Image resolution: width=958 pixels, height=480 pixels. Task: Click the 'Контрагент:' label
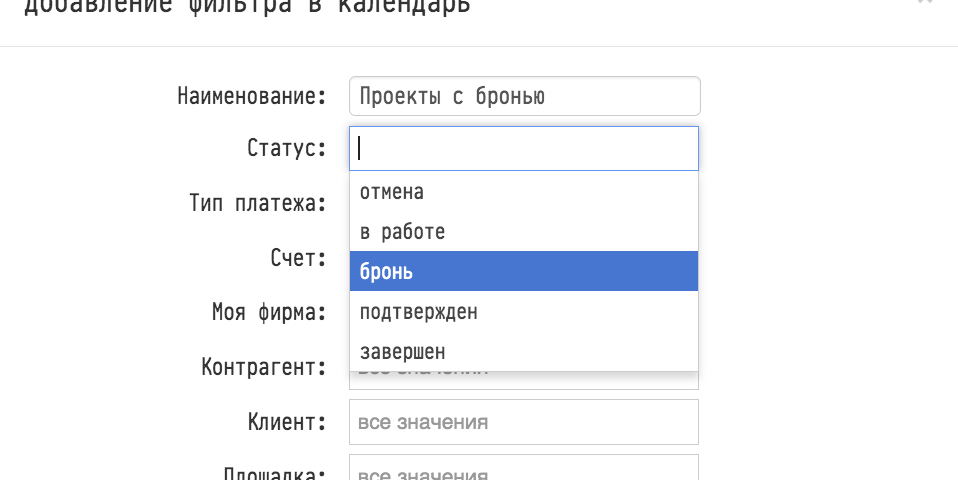tap(264, 366)
